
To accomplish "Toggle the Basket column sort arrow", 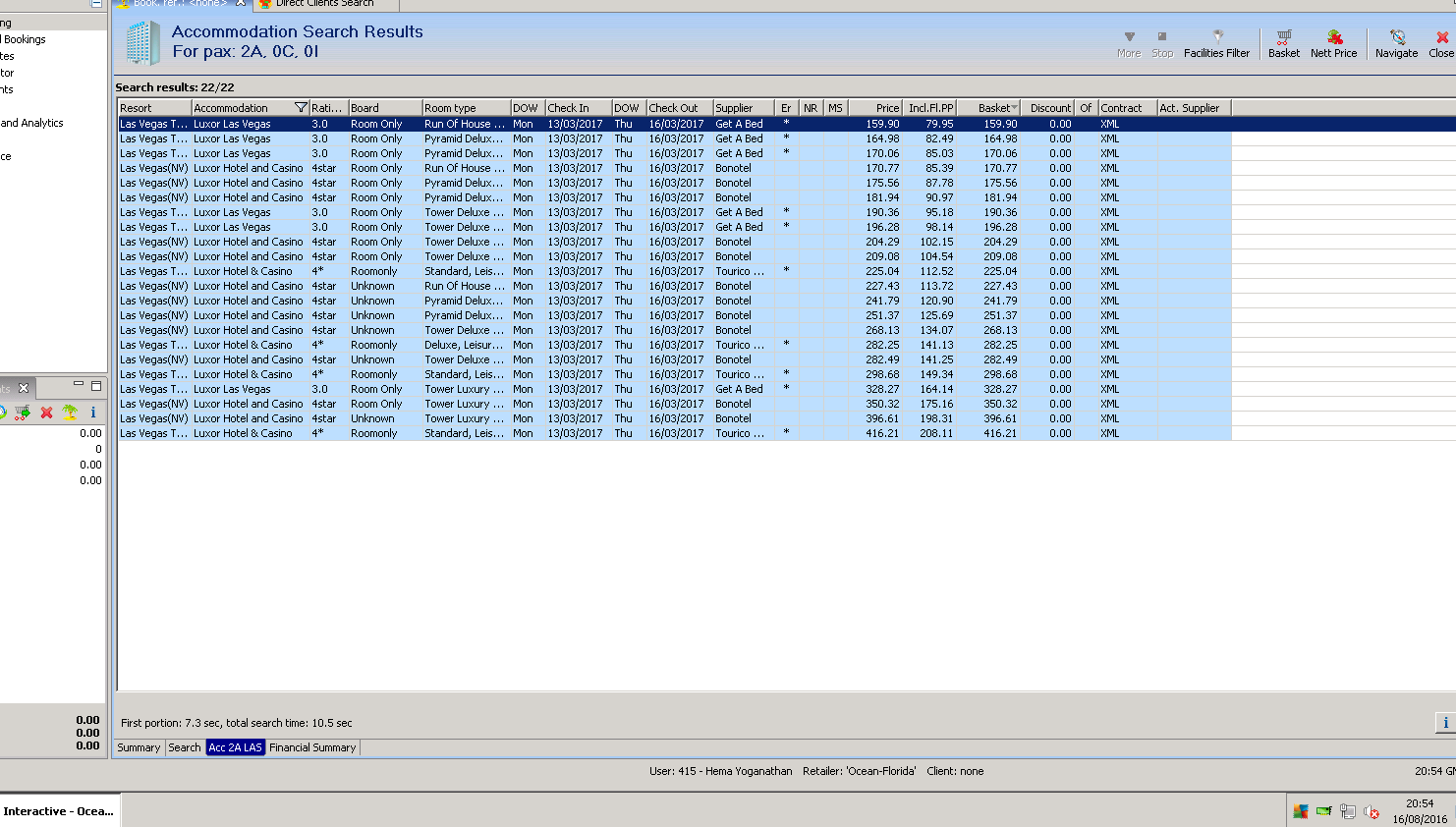I will pyautogui.click(x=1014, y=108).
